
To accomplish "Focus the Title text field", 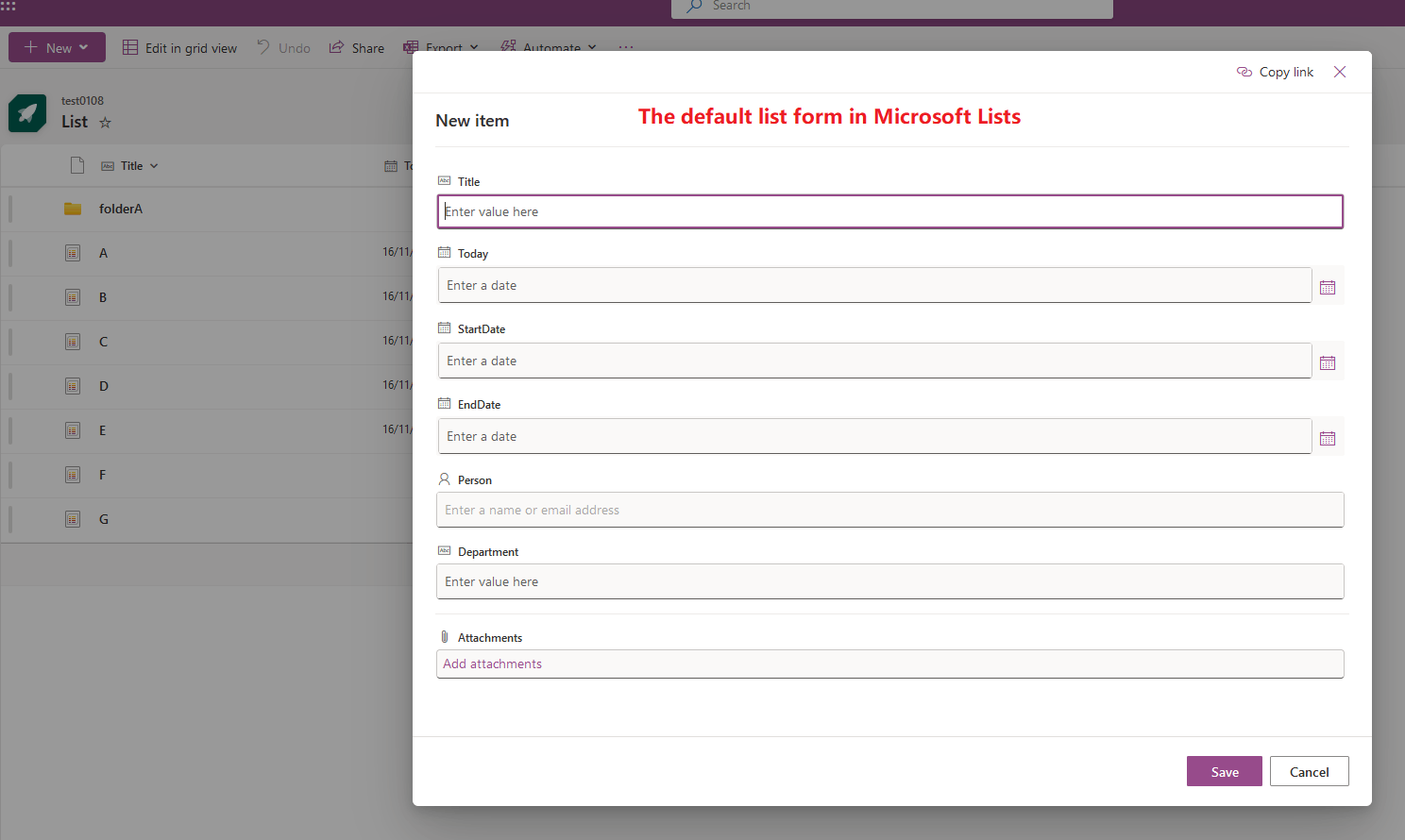I will [890, 211].
